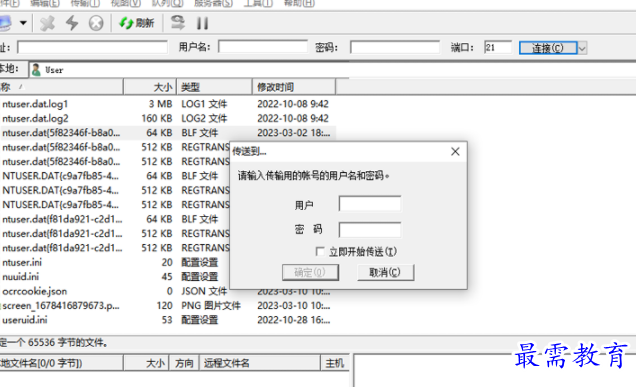Click the 密 码 field in the 传送到 dialog
The height and width of the screenshot is (387, 636).
pos(370,230)
